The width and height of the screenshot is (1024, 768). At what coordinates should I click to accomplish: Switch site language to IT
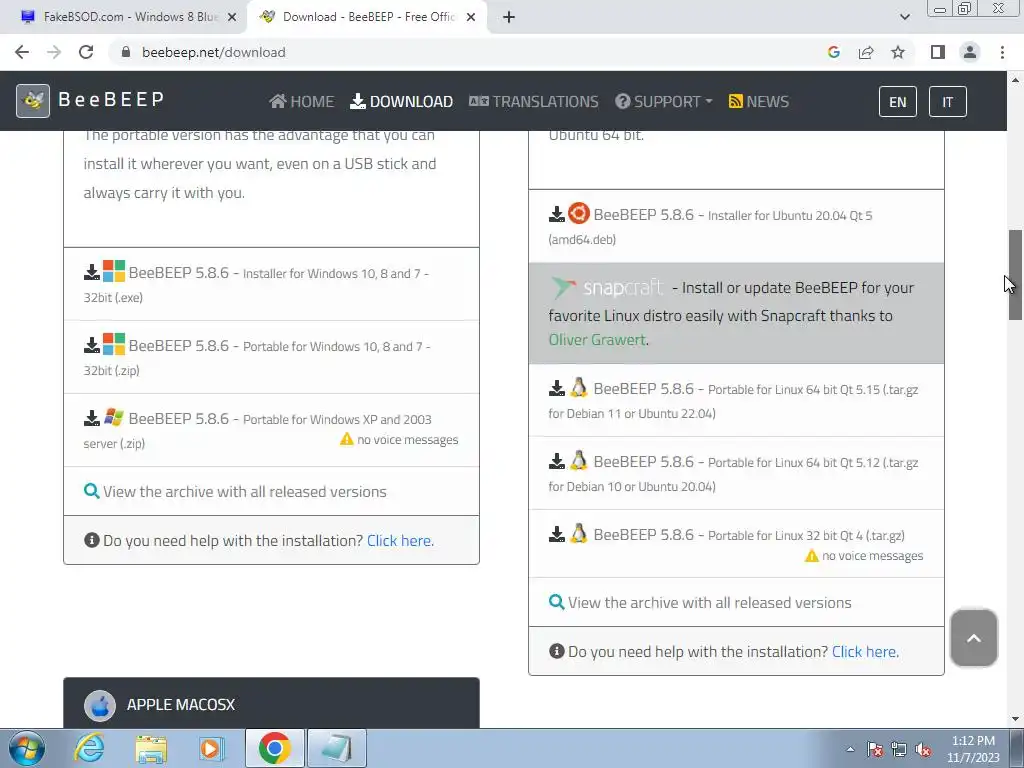(948, 101)
